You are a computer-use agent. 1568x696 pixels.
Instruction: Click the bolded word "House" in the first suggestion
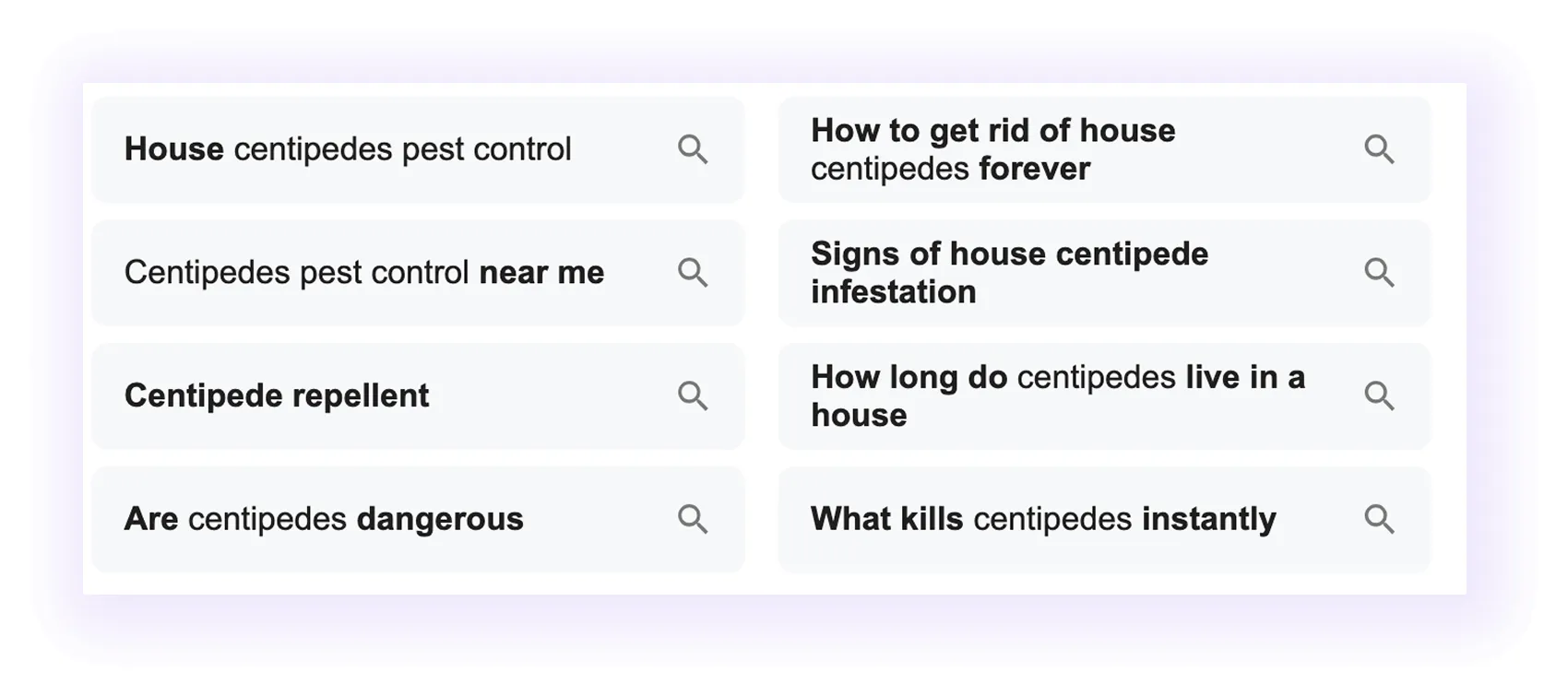coord(174,149)
